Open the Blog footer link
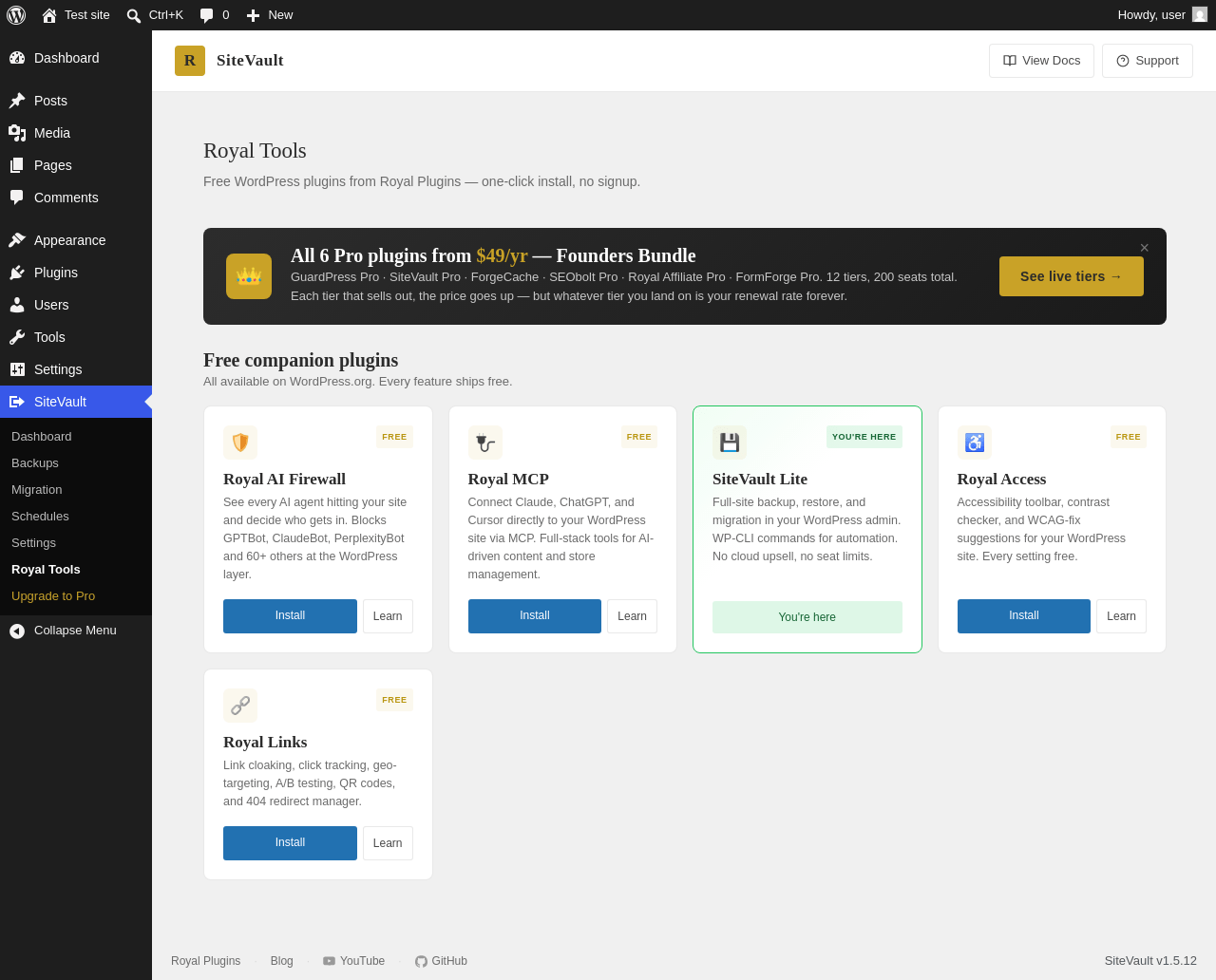The height and width of the screenshot is (980, 1216). [282, 961]
